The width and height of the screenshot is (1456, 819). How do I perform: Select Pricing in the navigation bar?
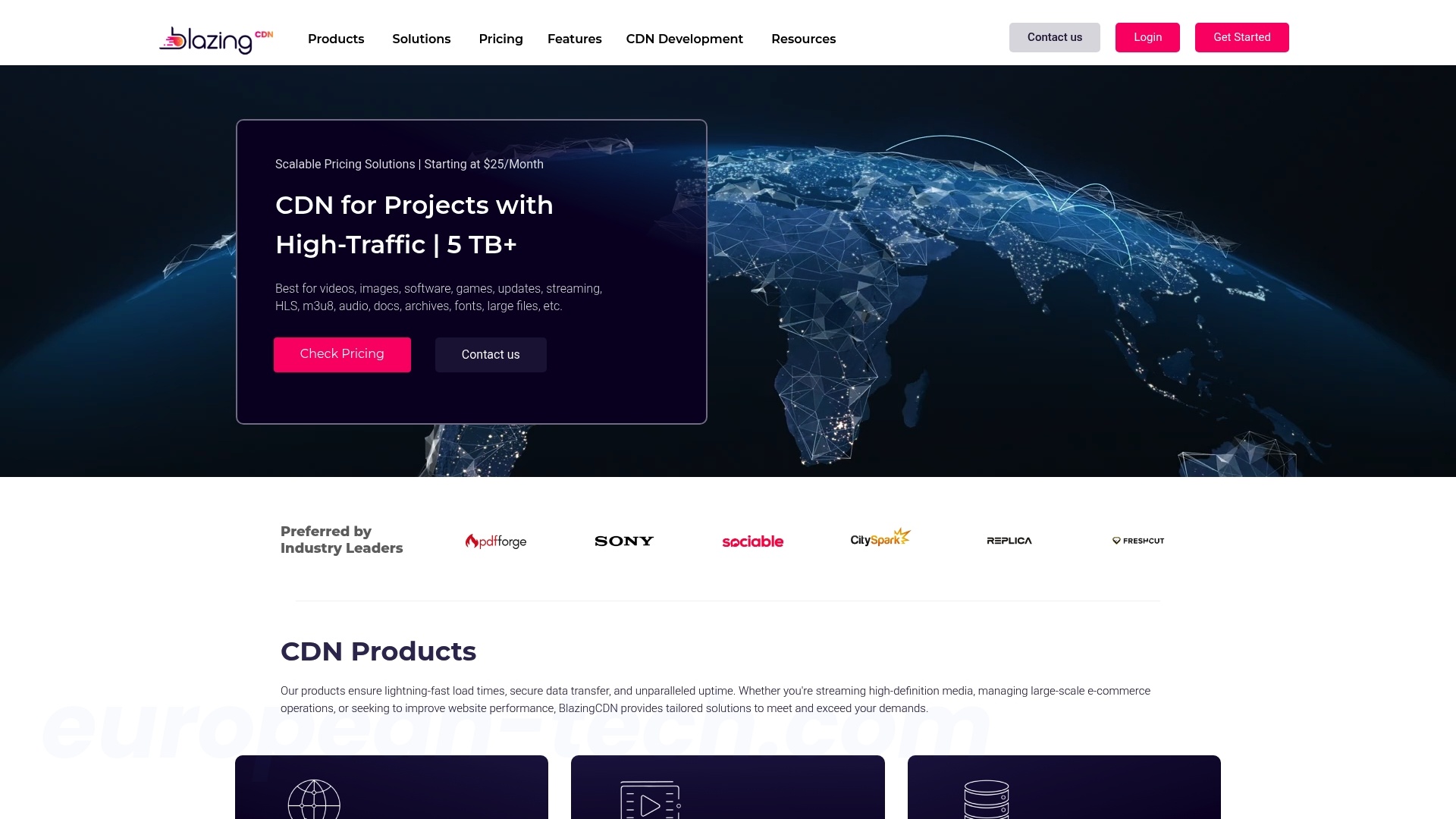point(500,39)
